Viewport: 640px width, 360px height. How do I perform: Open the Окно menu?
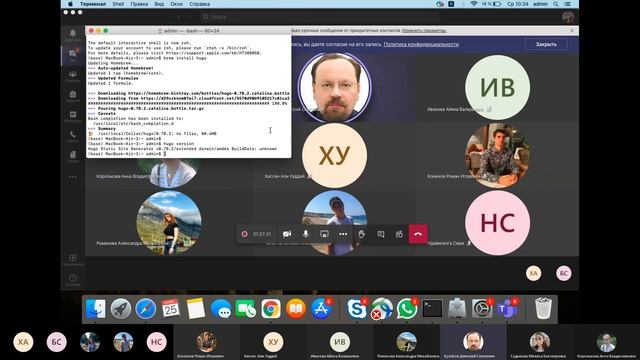176,4
